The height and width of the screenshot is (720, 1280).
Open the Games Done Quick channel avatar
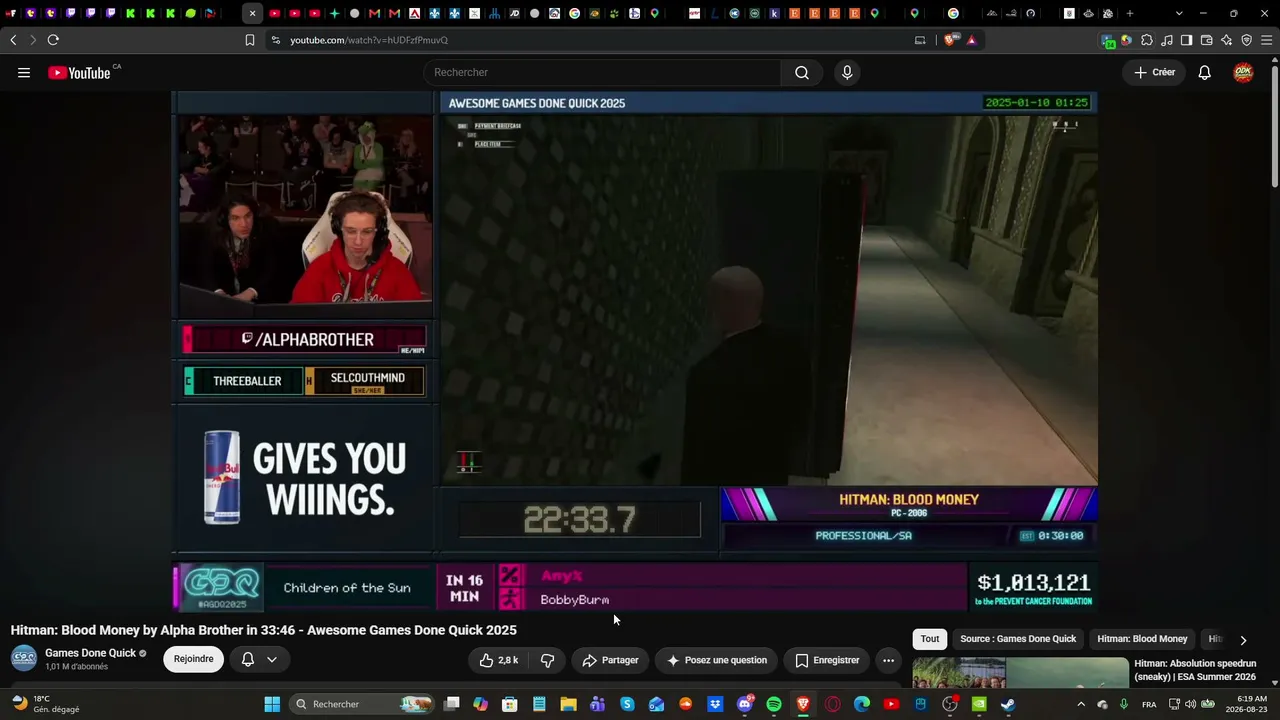[x=24, y=658]
